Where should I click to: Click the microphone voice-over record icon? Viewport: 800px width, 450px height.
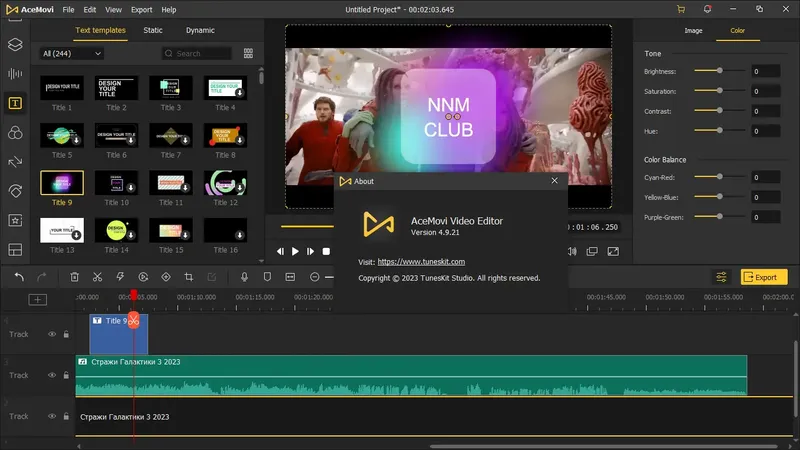[x=244, y=277]
